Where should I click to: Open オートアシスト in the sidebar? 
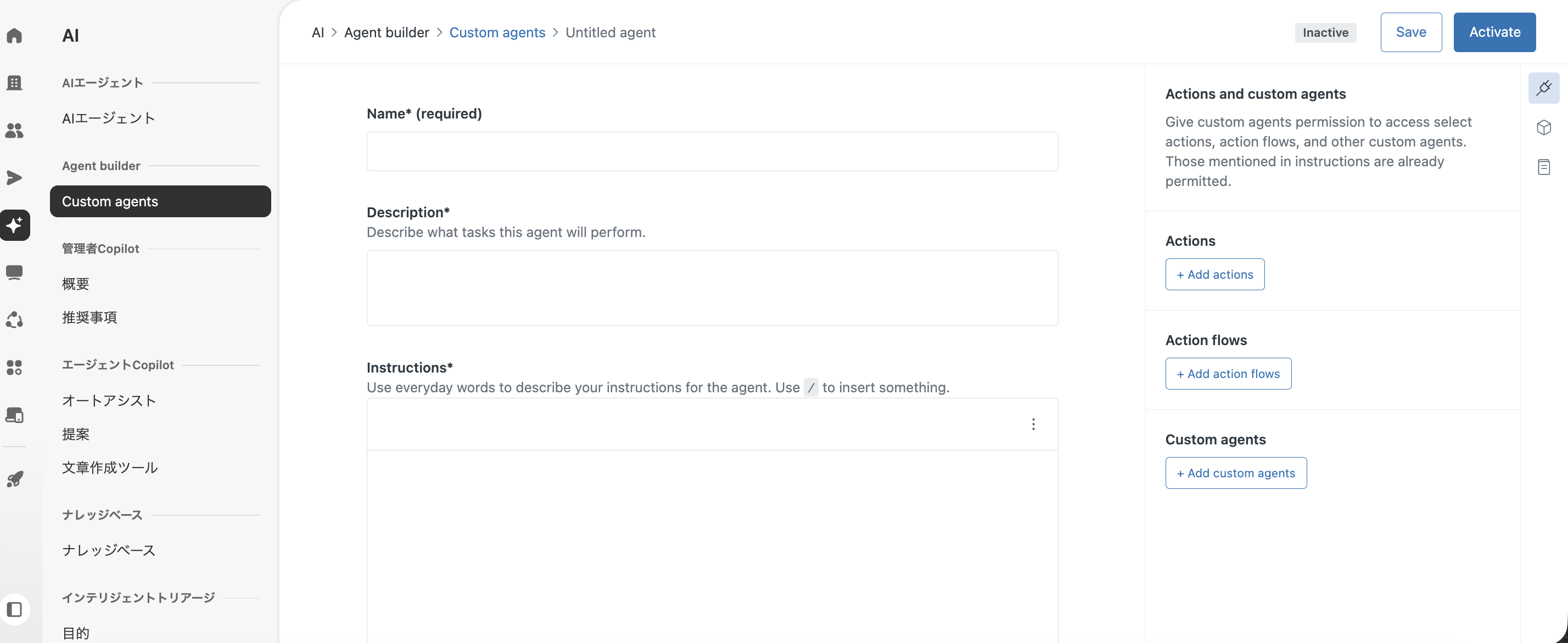109,401
